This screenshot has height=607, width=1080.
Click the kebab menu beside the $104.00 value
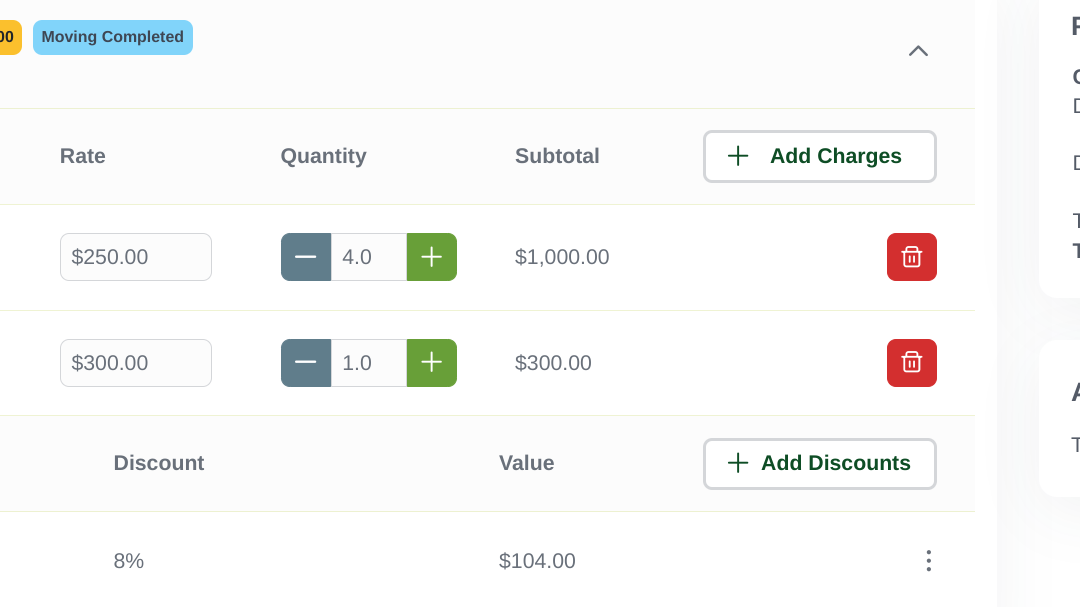(928, 561)
